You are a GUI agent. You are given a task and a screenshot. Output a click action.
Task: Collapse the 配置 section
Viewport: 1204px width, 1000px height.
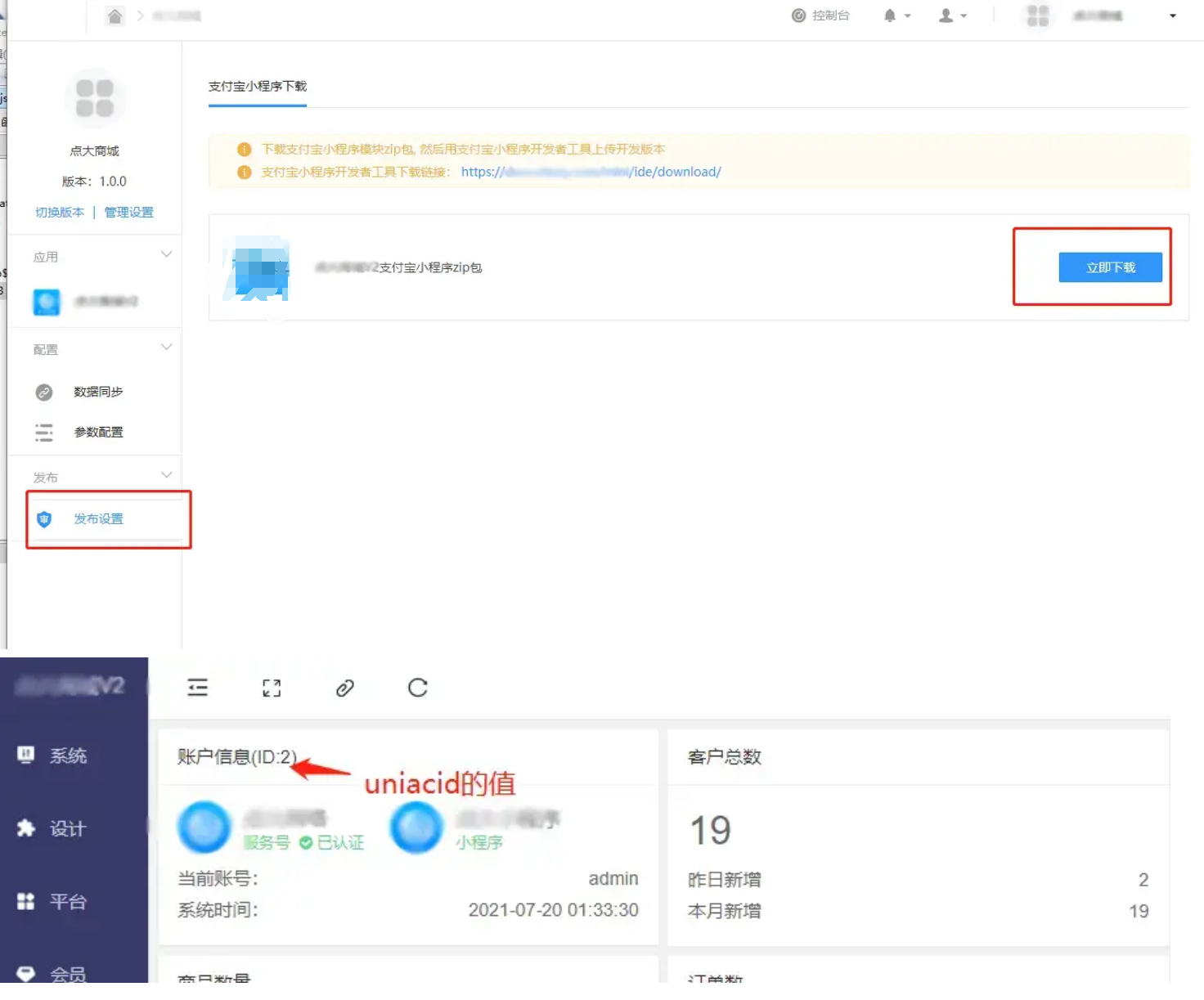(x=166, y=347)
